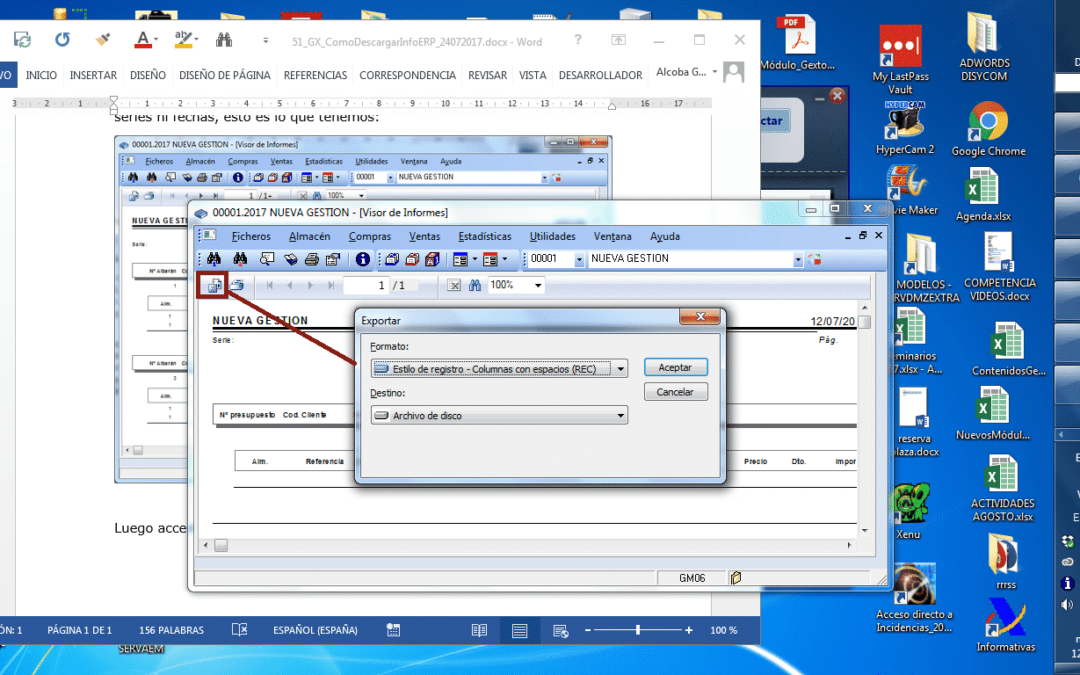1080x675 pixels.
Task: Click the 156 PALABRAS word count
Action: (172, 630)
